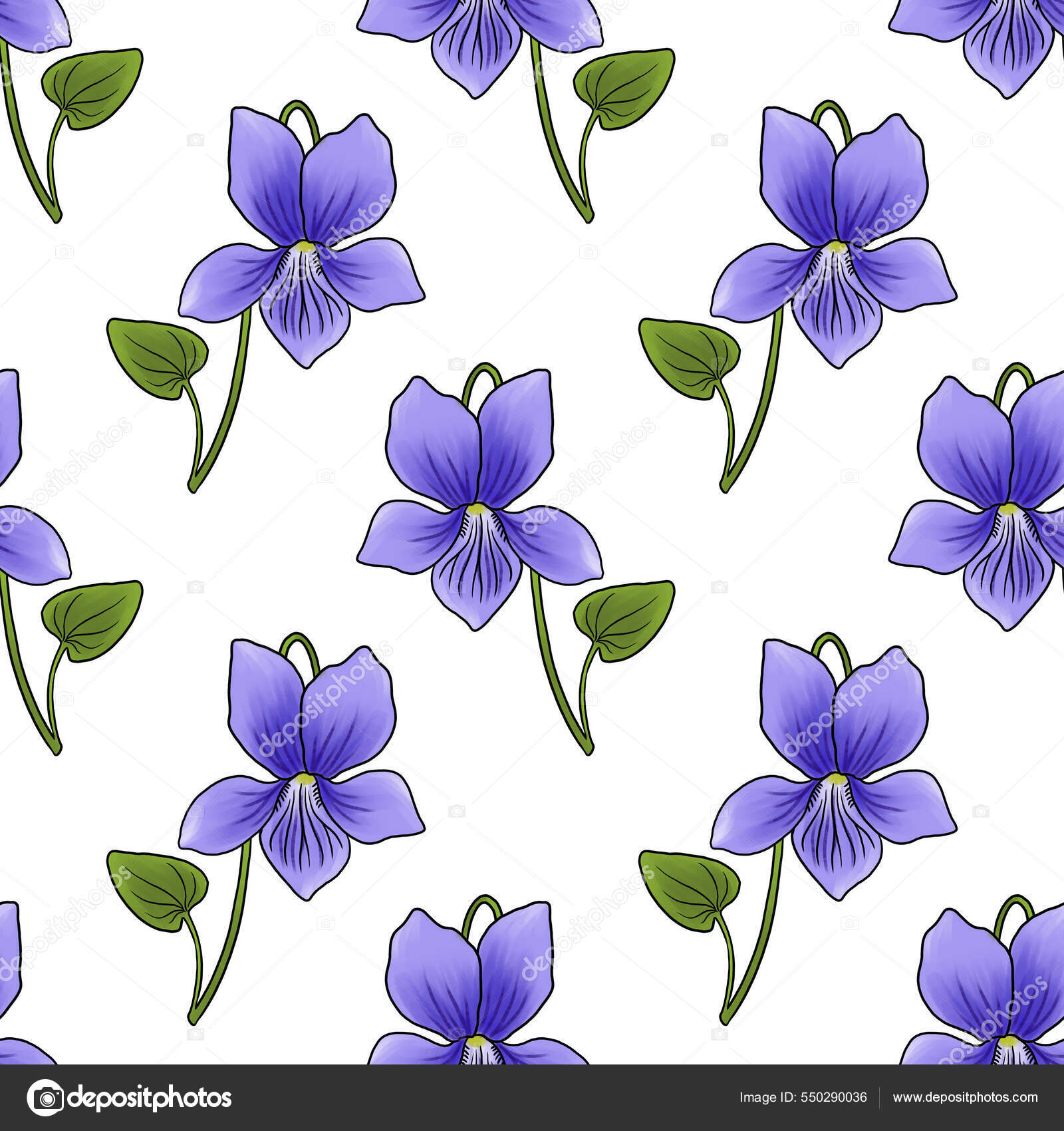Click the black footer bar at the bottom
The width and height of the screenshot is (1064, 1131).
tap(532, 1096)
